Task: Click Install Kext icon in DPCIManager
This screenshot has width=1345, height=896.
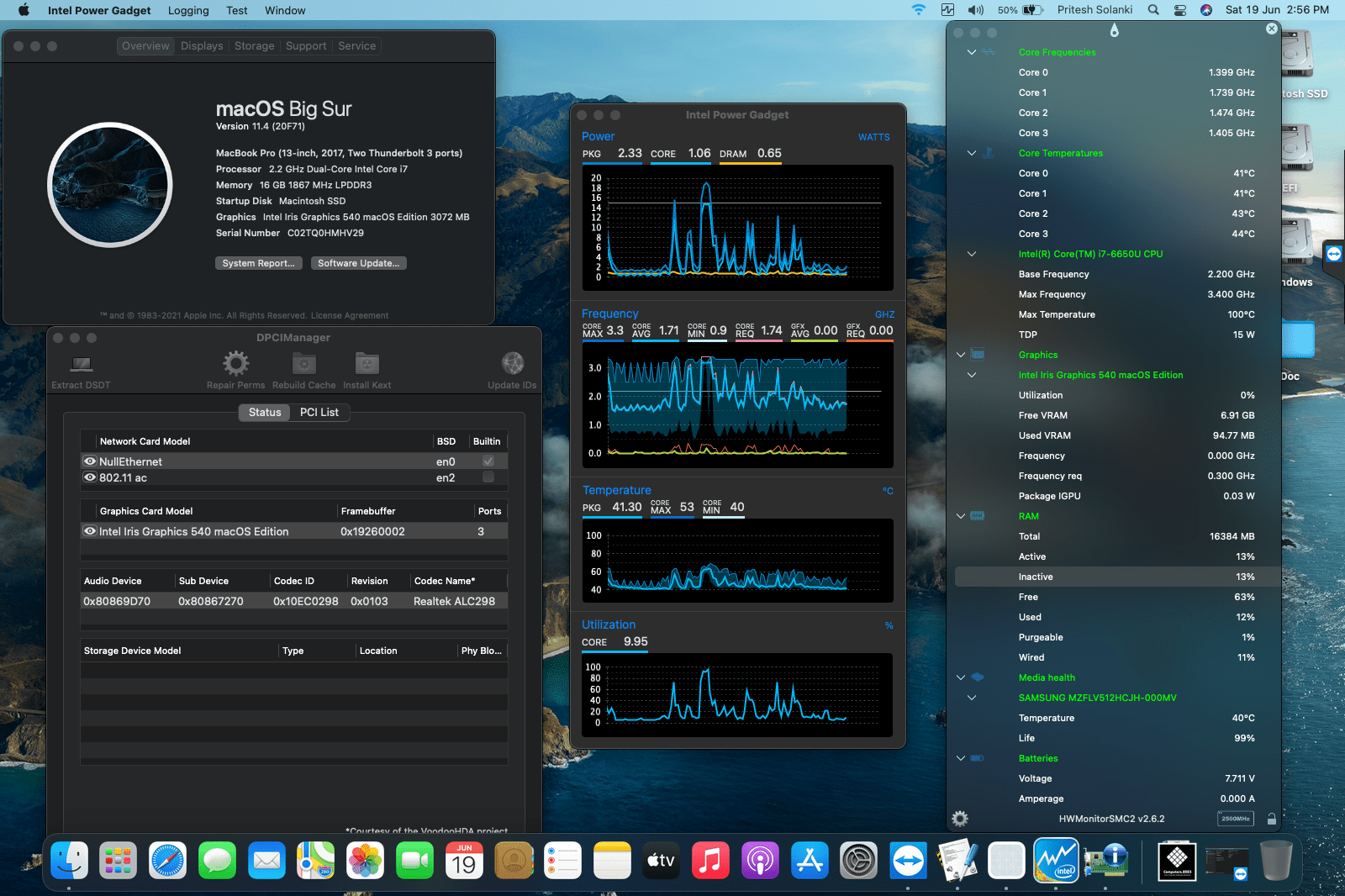Action: pyautogui.click(x=367, y=363)
